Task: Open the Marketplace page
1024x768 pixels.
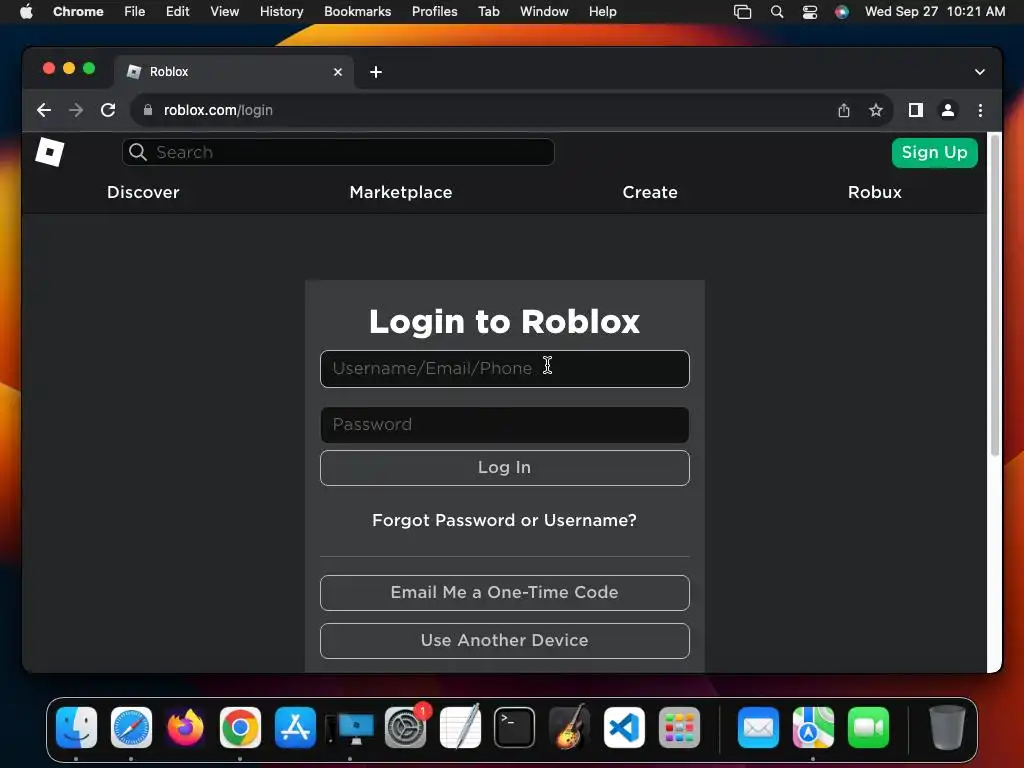Action: click(401, 192)
